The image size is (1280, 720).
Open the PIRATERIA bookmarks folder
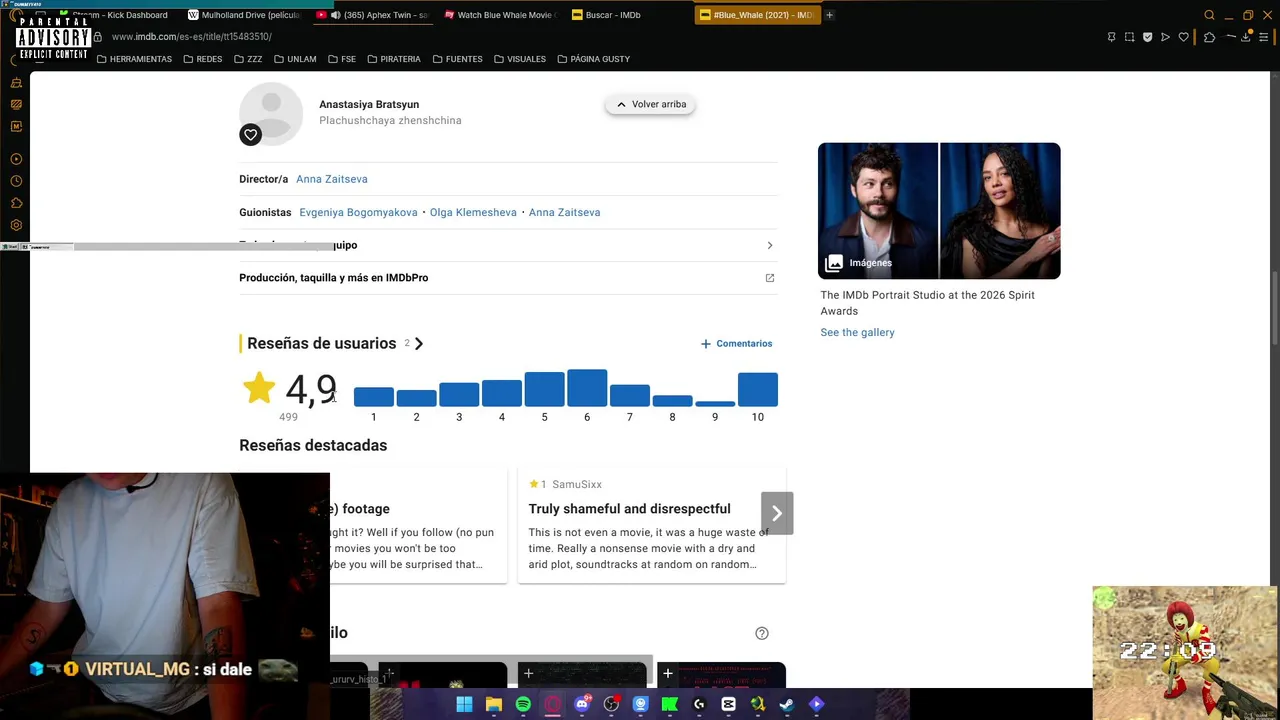click(x=394, y=59)
